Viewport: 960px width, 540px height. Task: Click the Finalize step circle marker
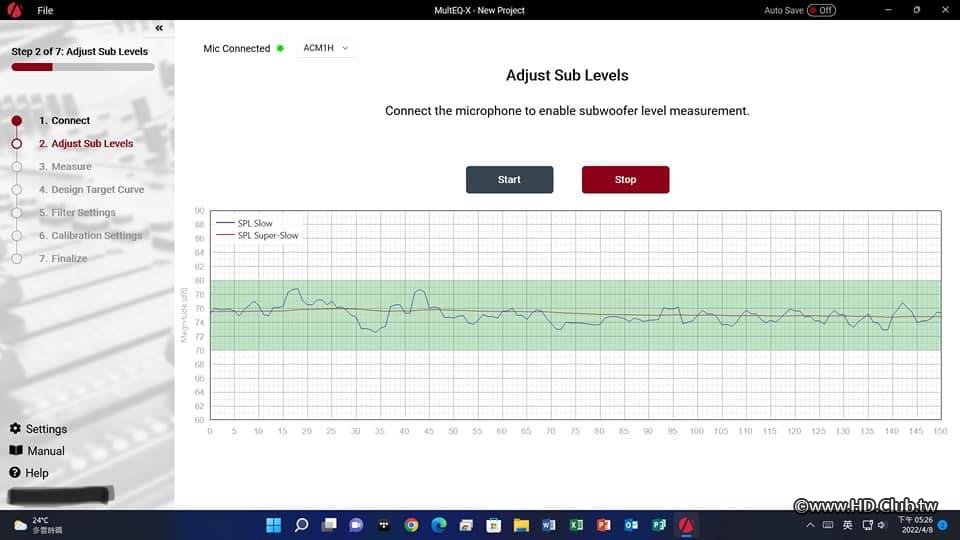coord(17,259)
